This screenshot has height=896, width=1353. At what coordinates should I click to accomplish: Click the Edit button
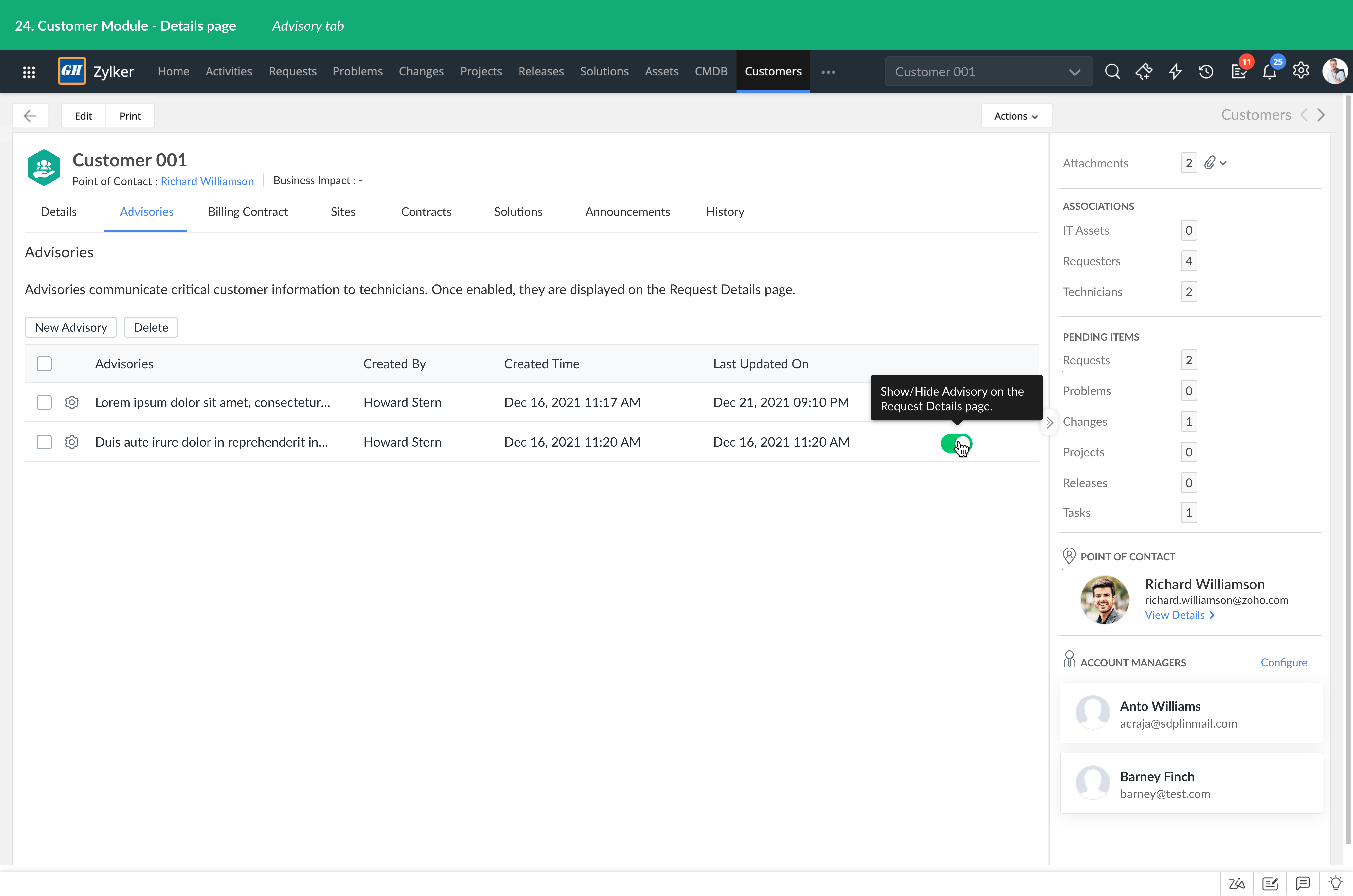[83, 116]
